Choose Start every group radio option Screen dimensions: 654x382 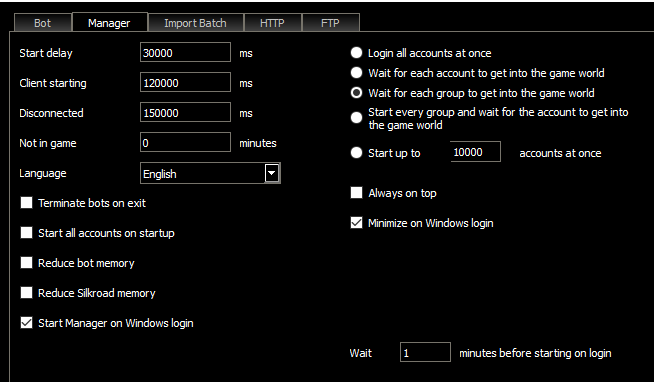pyautogui.click(x=357, y=118)
